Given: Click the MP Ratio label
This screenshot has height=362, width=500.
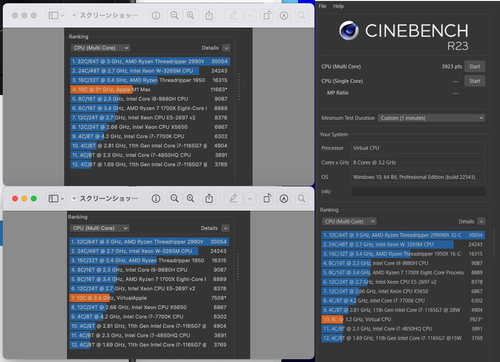Looking at the screenshot, I should (x=338, y=93).
